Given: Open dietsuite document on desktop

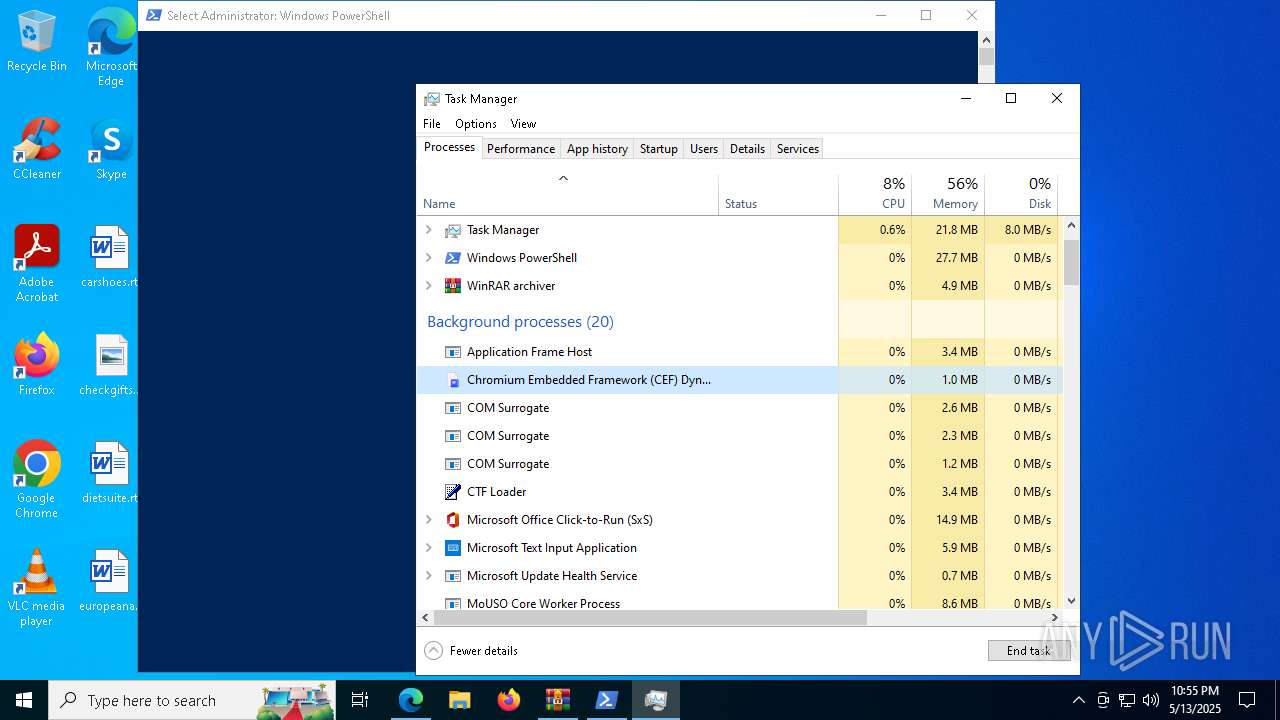Looking at the screenshot, I should point(110,474).
